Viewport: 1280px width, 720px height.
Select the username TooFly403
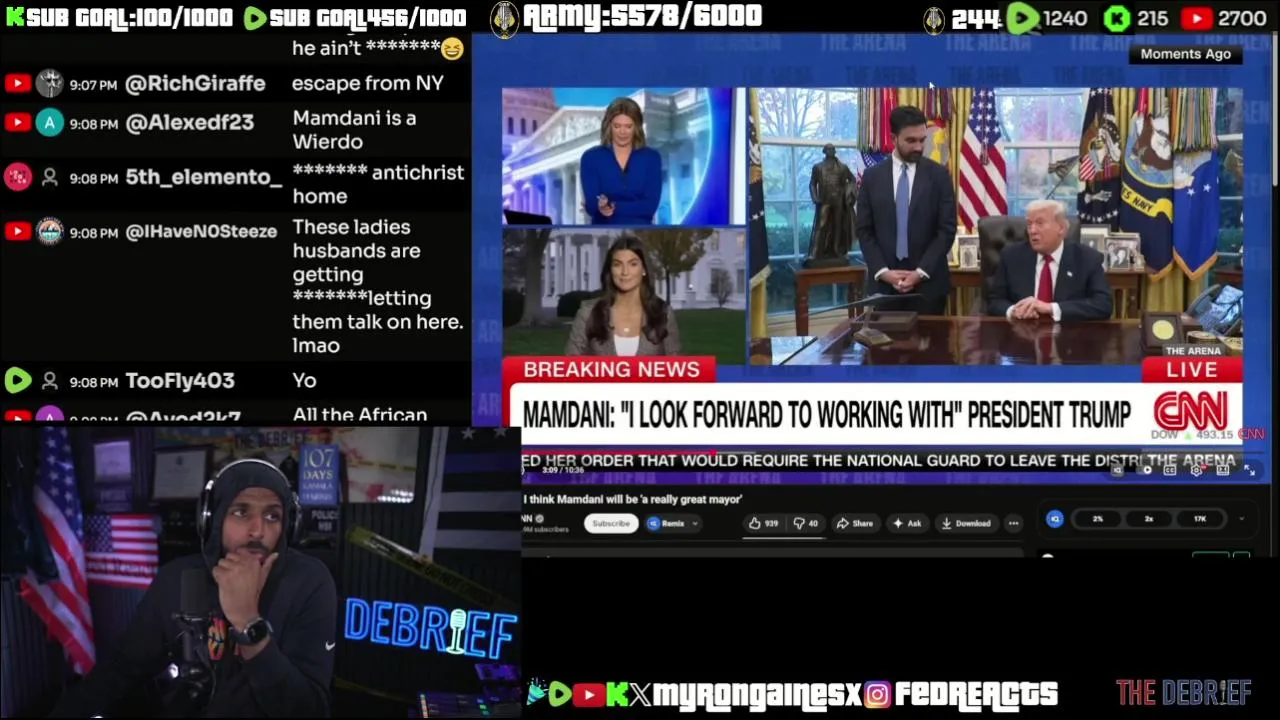click(180, 381)
